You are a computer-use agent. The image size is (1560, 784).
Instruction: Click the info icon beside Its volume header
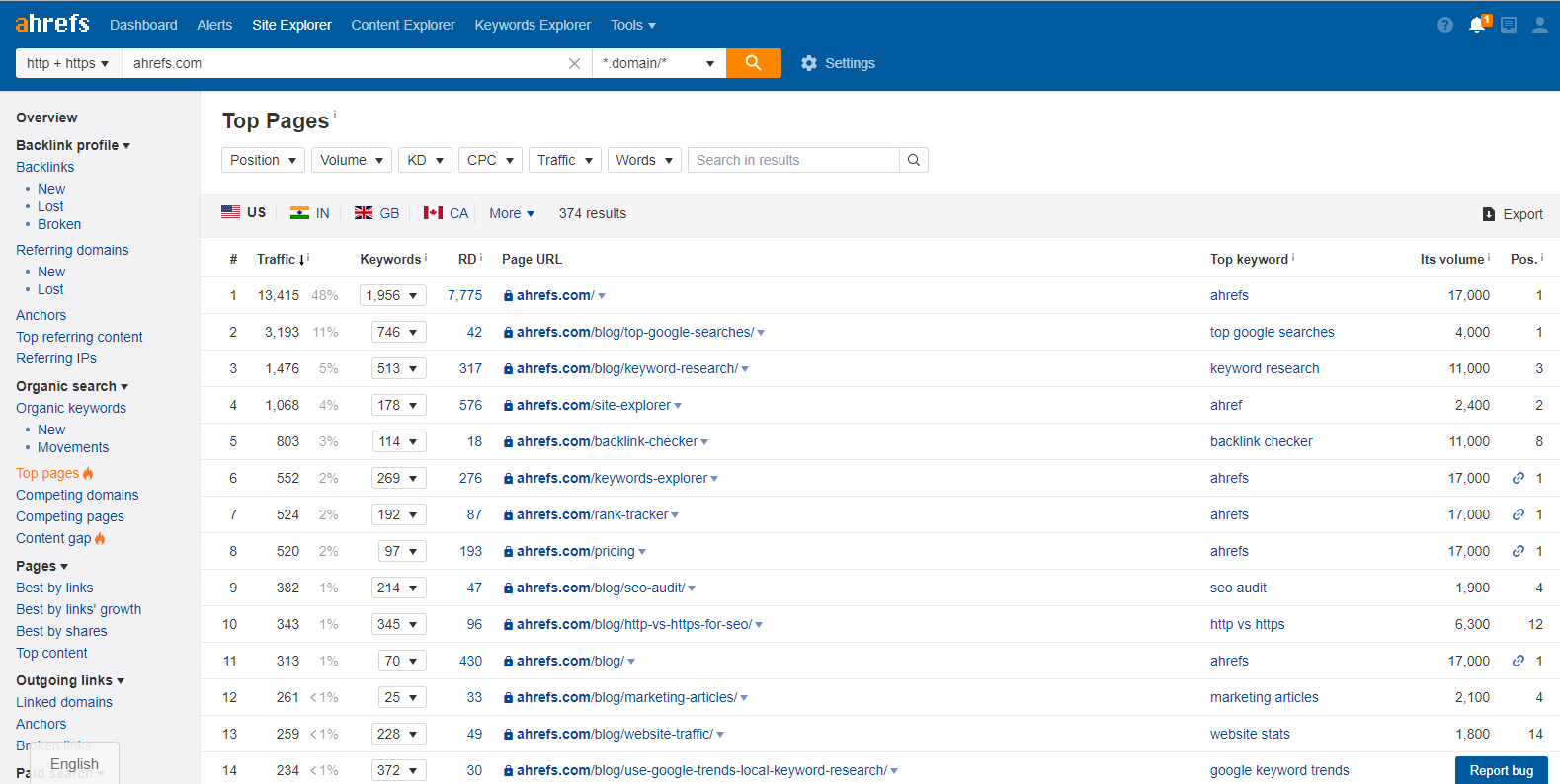[x=1489, y=257]
